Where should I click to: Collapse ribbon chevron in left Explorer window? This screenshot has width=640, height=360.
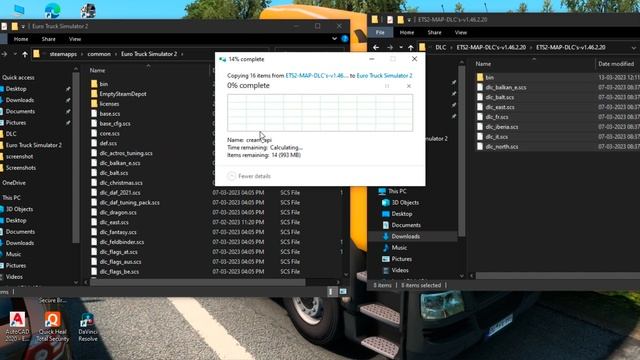pos(334,39)
